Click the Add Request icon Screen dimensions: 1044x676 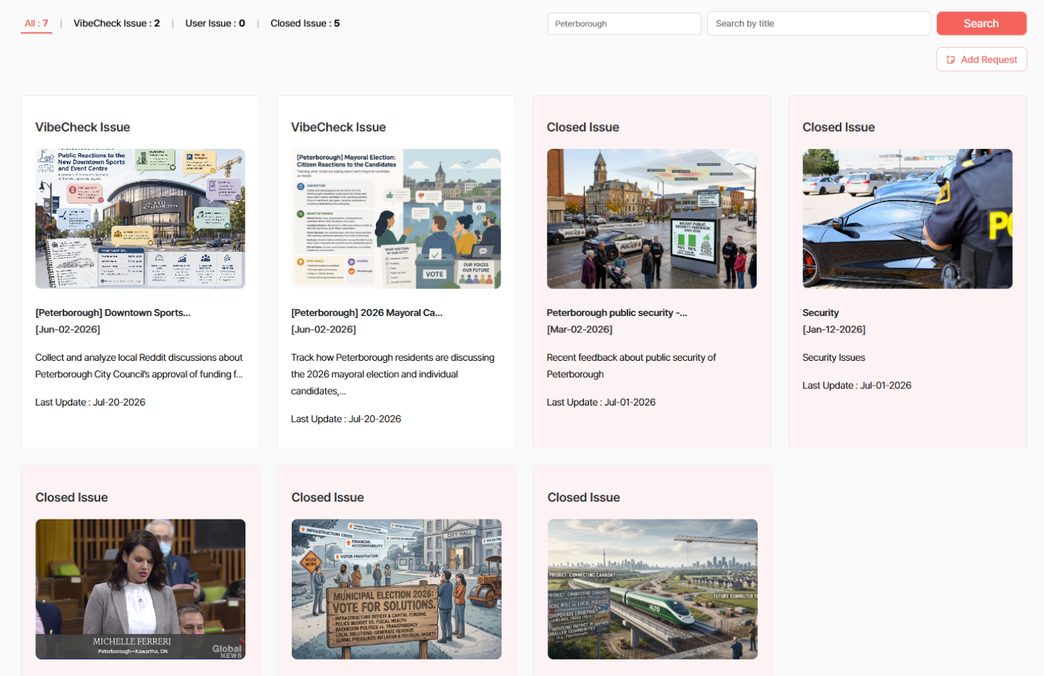coord(950,60)
